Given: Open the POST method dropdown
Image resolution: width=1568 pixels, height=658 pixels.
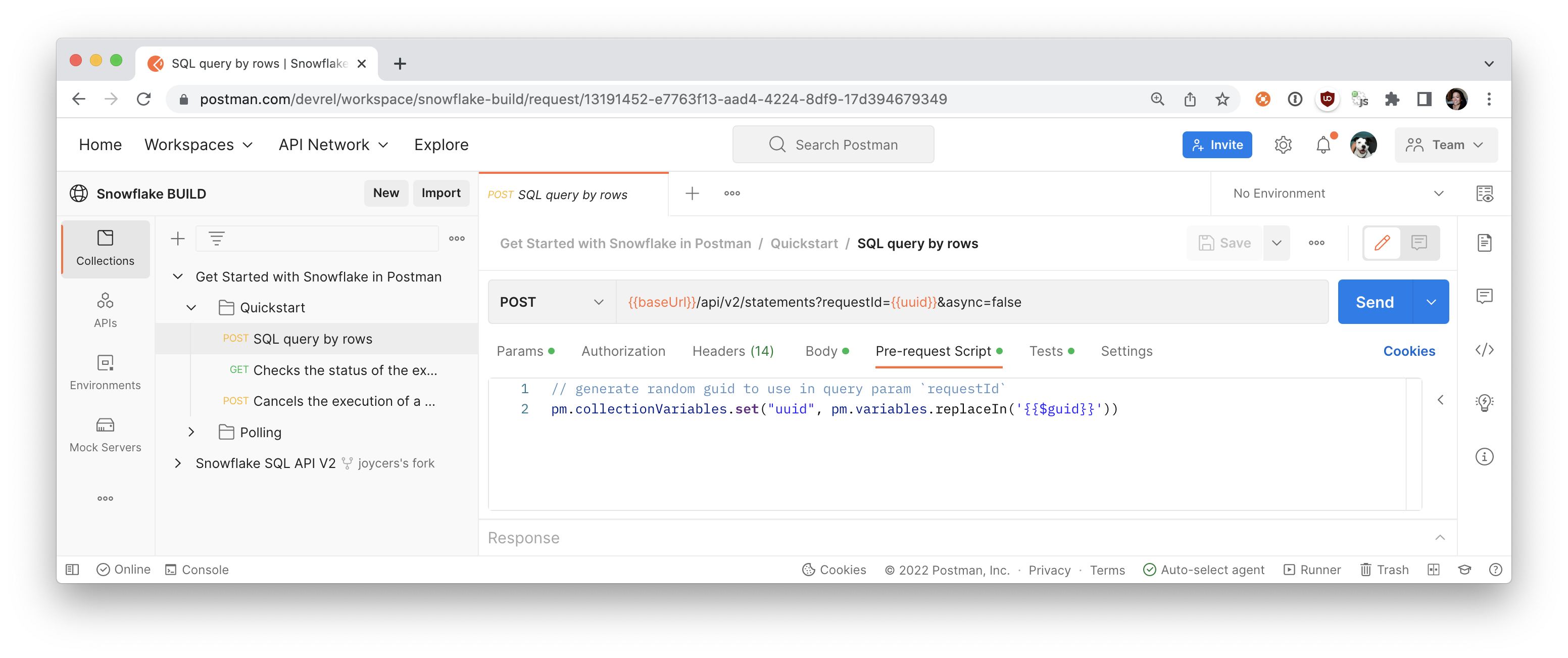Looking at the screenshot, I should (551, 302).
